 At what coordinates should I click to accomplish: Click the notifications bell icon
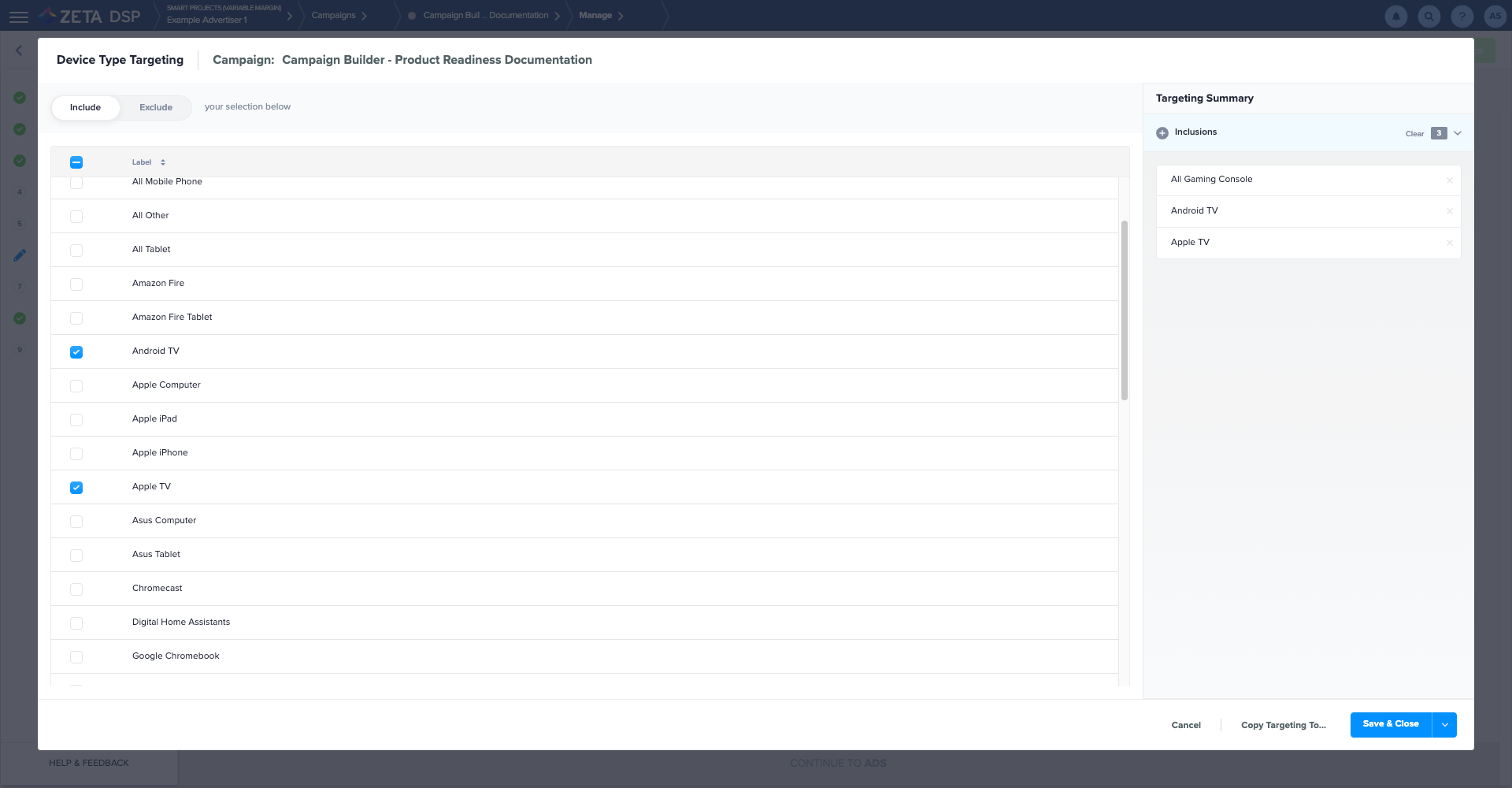coord(1395,16)
